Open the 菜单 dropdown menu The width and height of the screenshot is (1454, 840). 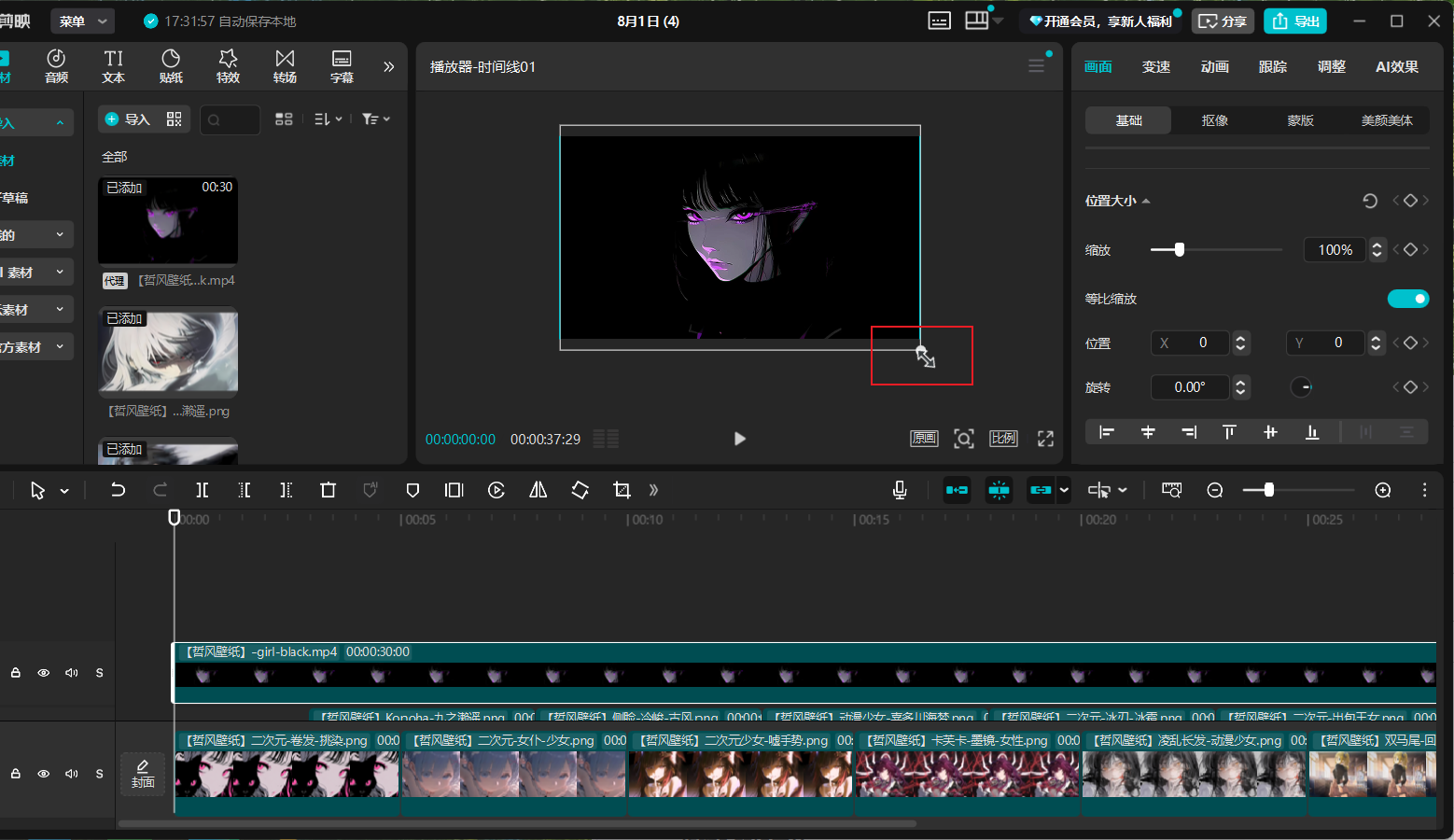click(x=82, y=21)
